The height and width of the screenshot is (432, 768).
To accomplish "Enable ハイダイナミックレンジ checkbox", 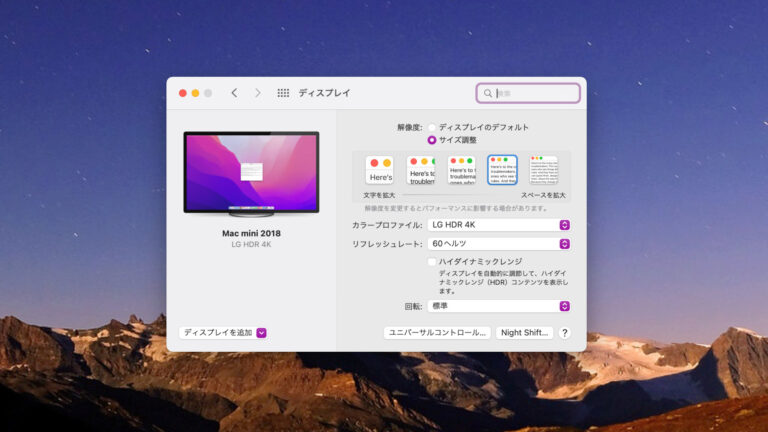I will [432, 262].
